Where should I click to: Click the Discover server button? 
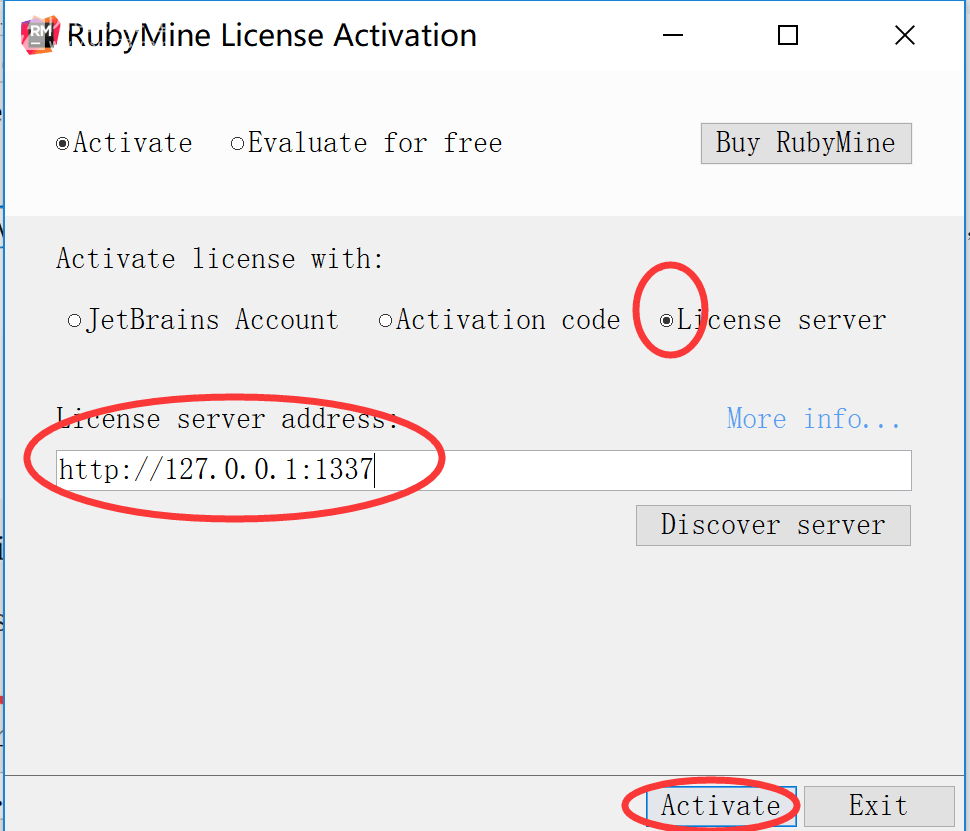tap(773, 525)
